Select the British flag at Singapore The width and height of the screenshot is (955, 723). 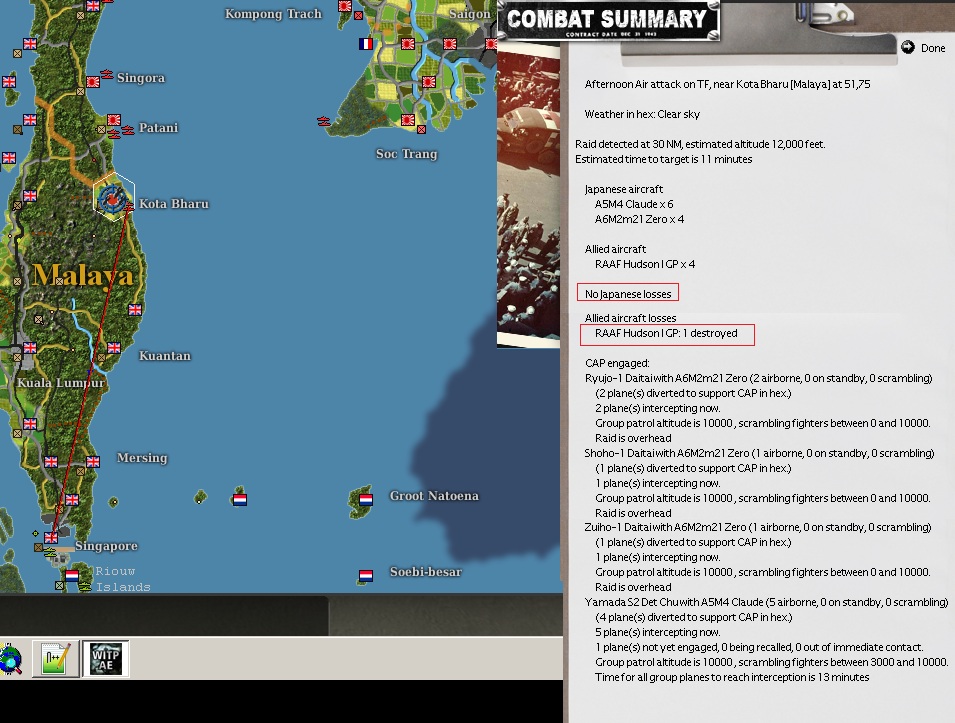[51, 538]
